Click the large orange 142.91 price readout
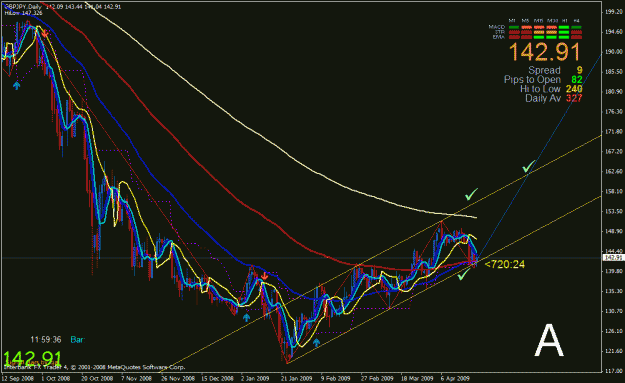625x383 pixels. click(545, 52)
